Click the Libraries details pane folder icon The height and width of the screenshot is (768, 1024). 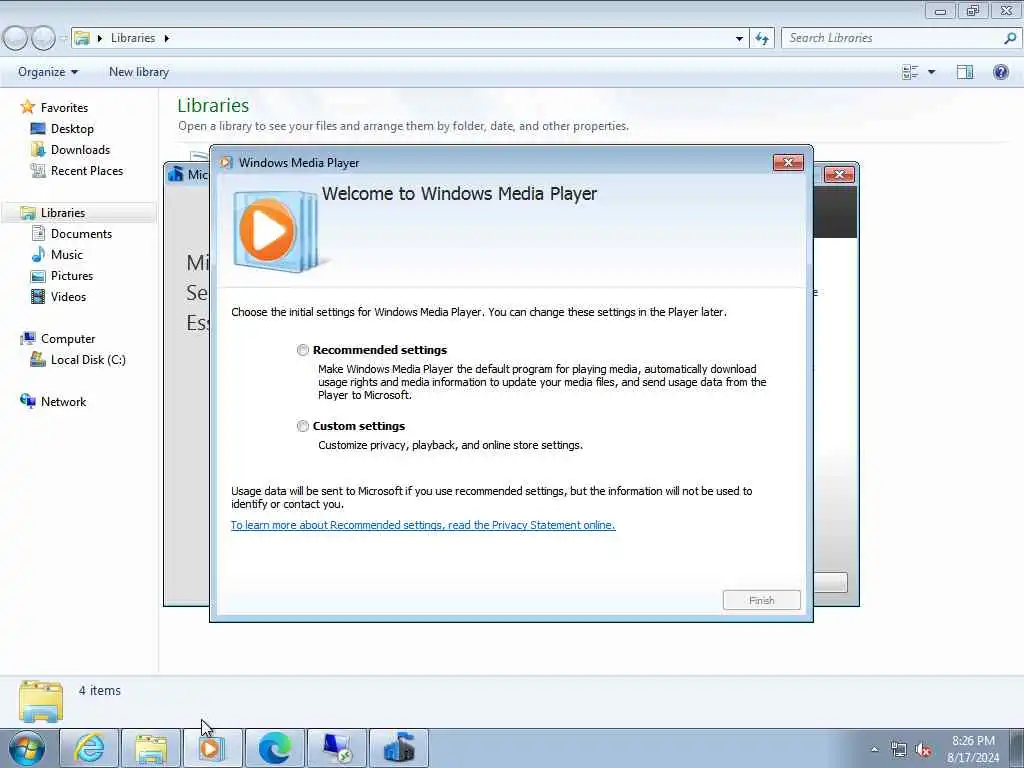pyautogui.click(x=41, y=701)
